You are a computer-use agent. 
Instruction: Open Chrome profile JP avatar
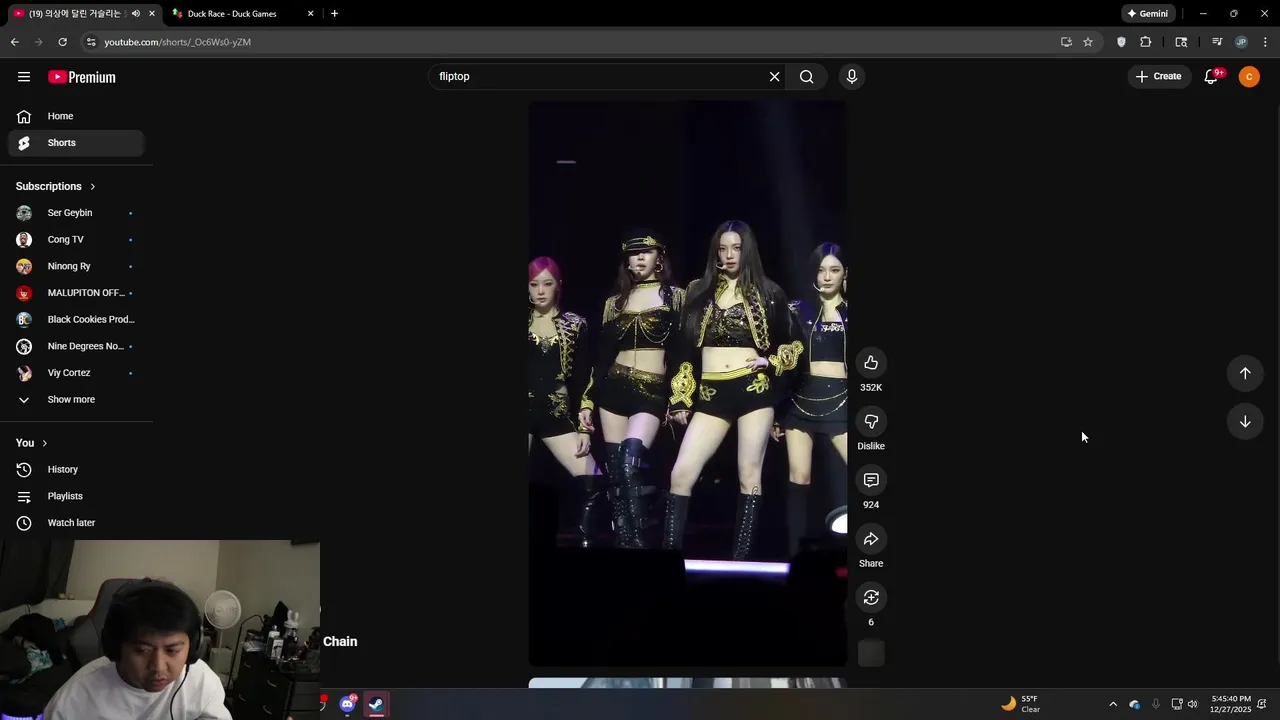pos(1241,42)
